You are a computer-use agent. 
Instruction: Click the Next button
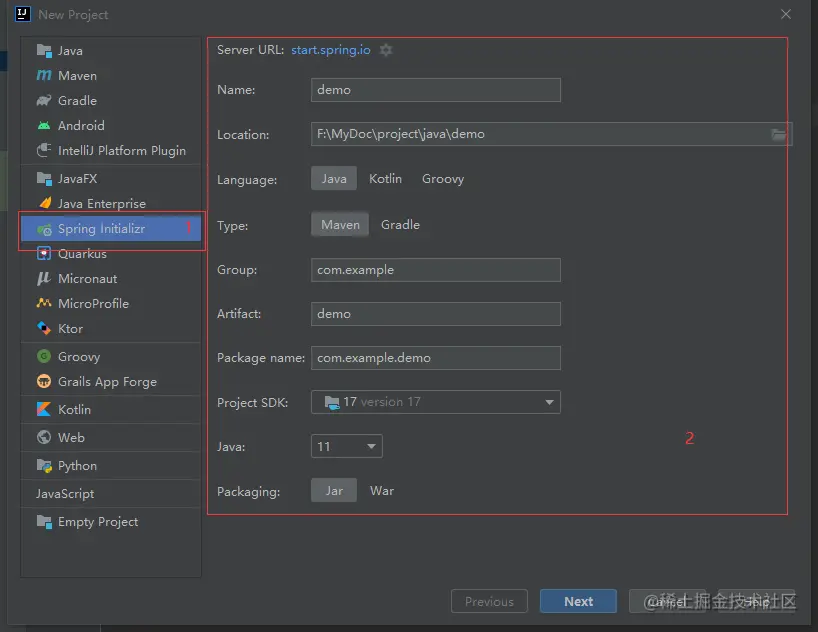click(578, 601)
